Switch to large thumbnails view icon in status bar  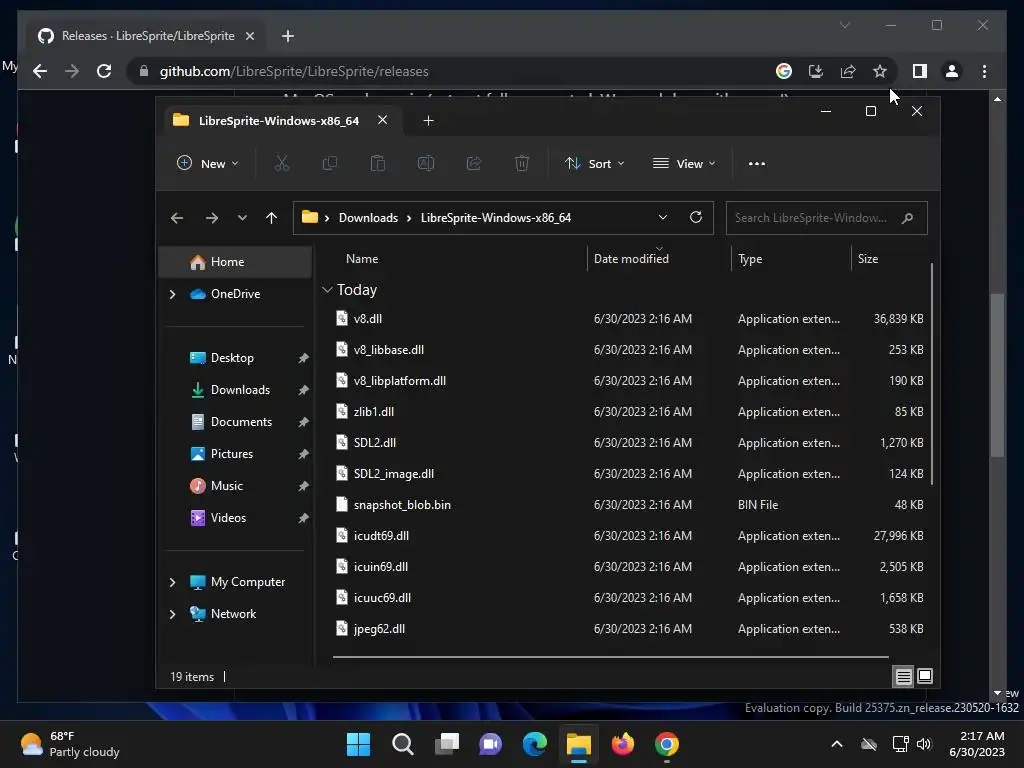[925, 676]
